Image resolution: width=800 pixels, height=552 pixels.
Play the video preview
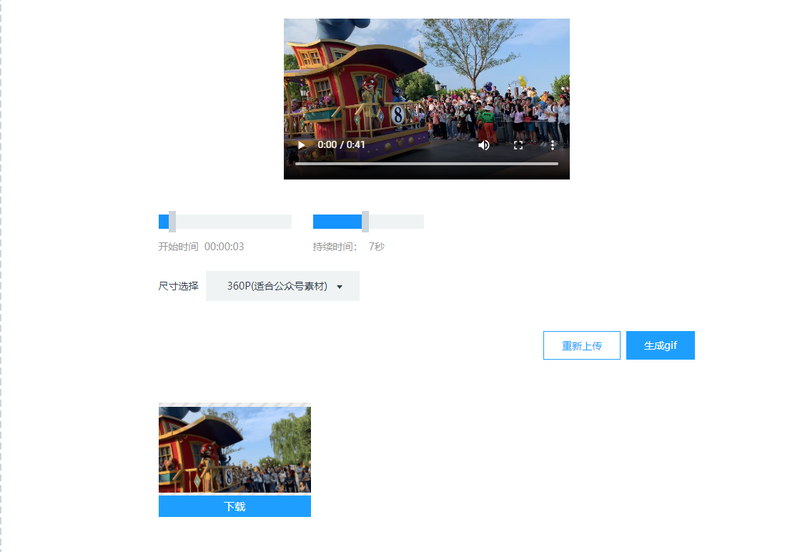302,145
